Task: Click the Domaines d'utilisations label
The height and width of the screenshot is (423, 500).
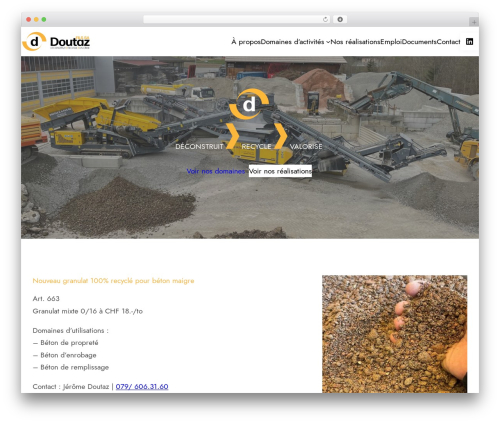Action: tap(71, 330)
